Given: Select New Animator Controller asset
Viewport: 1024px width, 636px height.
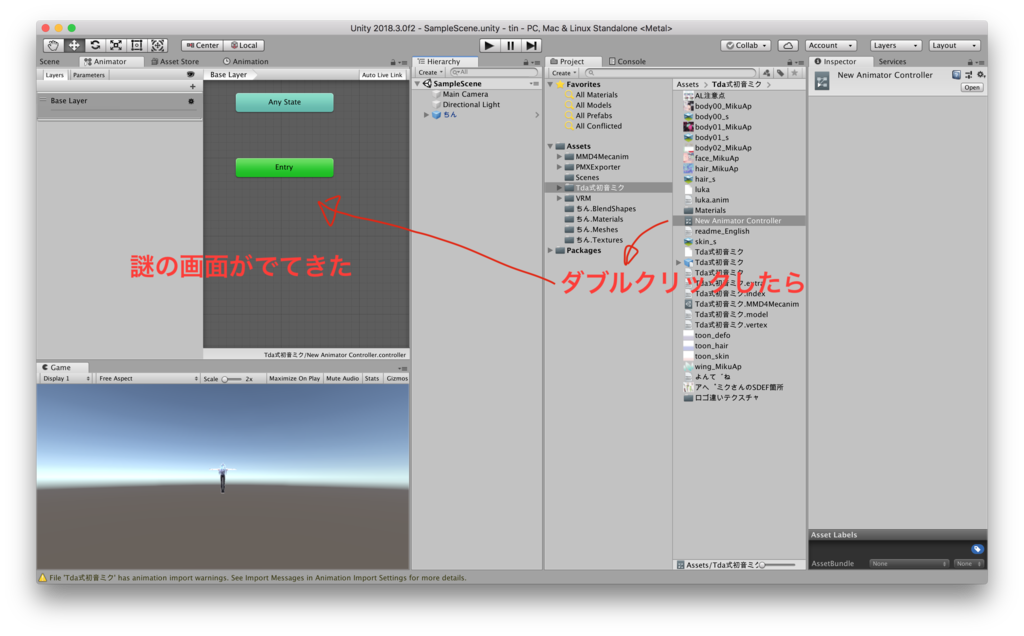Looking at the screenshot, I should pyautogui.click(x=738, y=221).
